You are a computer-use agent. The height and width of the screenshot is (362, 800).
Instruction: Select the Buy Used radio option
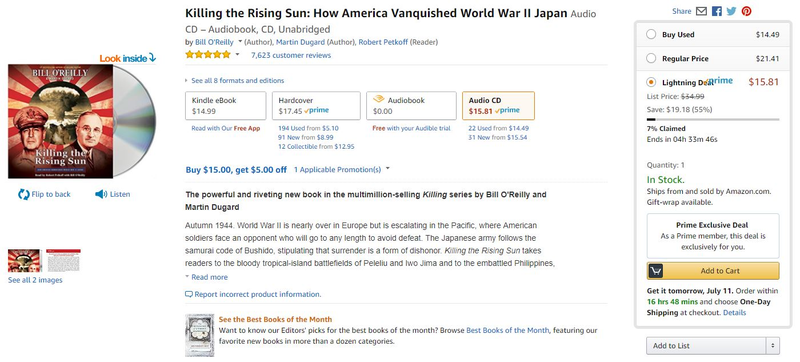651,34
